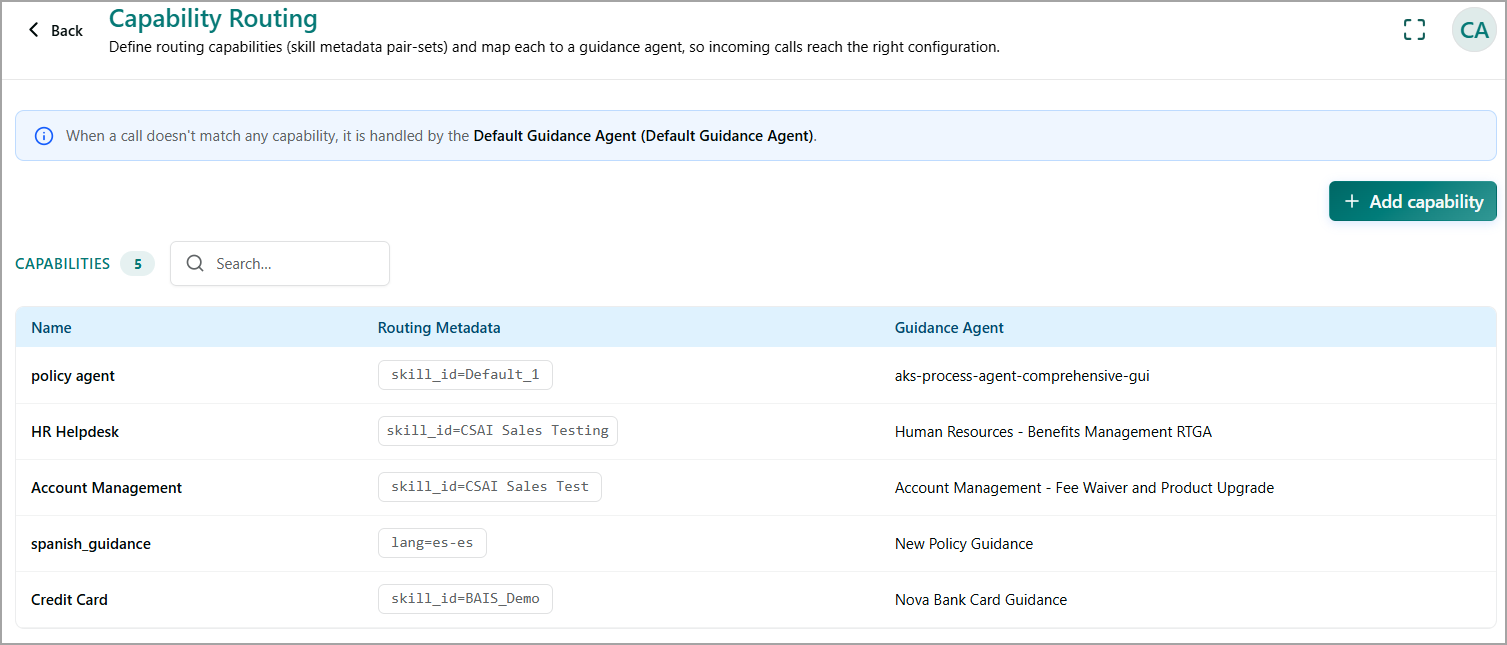This screenshot has width=1507, height=645.
Task: Click the Default Guidance Agent bold text
Action: click(x=644, y=136)
